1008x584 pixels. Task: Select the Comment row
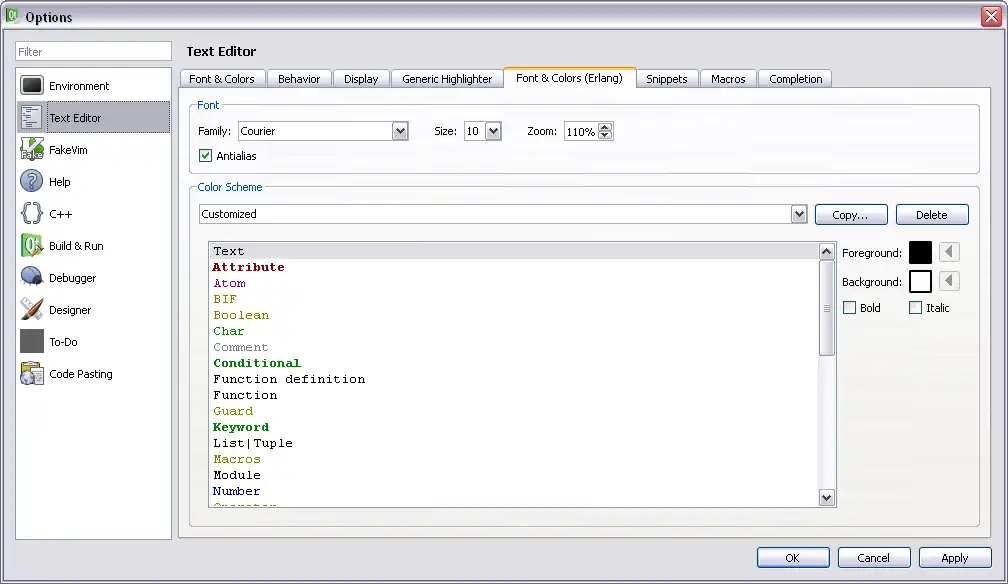[x=514, y=347]
